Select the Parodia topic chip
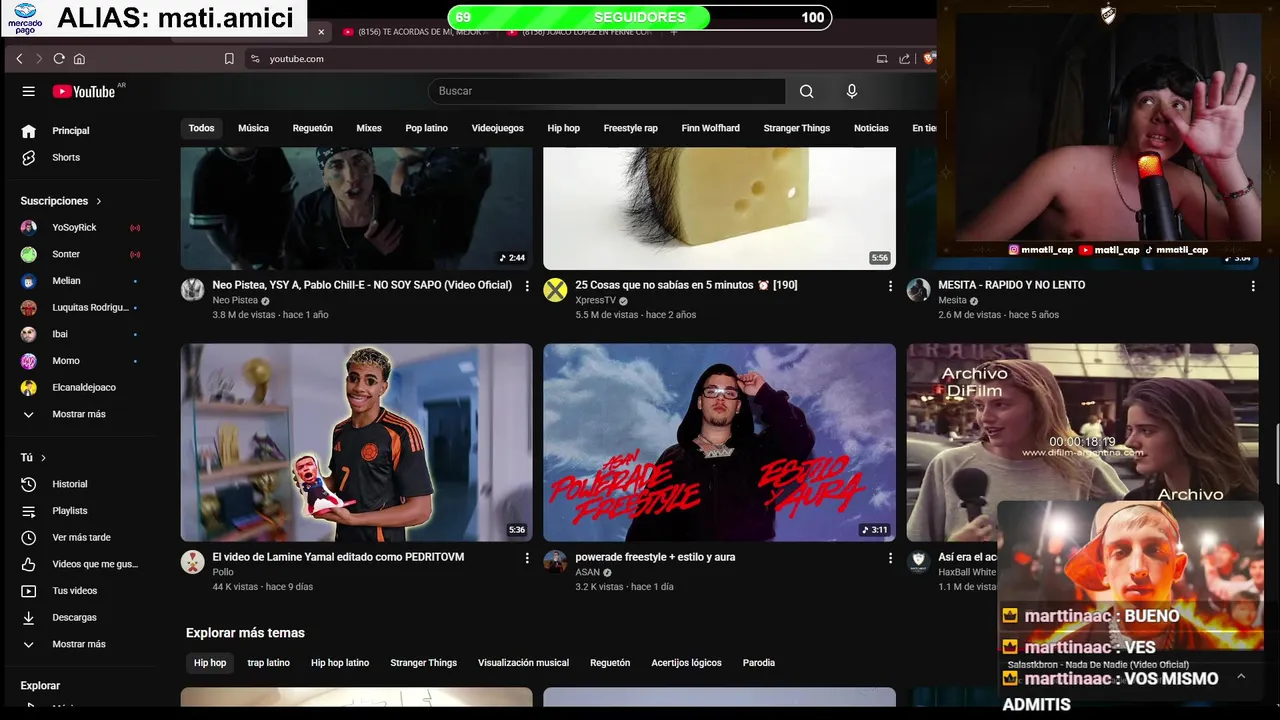This screenshot has height=720, width=1280. tap(759, 663)
